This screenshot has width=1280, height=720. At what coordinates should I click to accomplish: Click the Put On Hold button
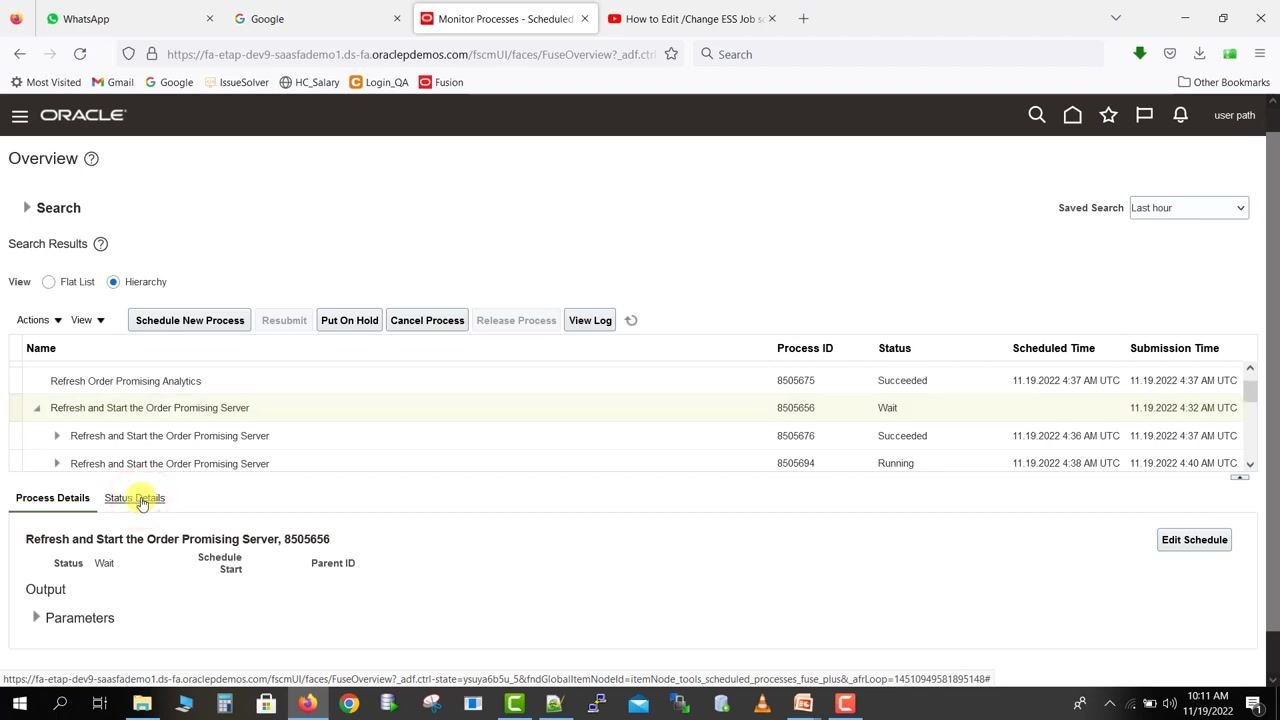tap(349, 320)
